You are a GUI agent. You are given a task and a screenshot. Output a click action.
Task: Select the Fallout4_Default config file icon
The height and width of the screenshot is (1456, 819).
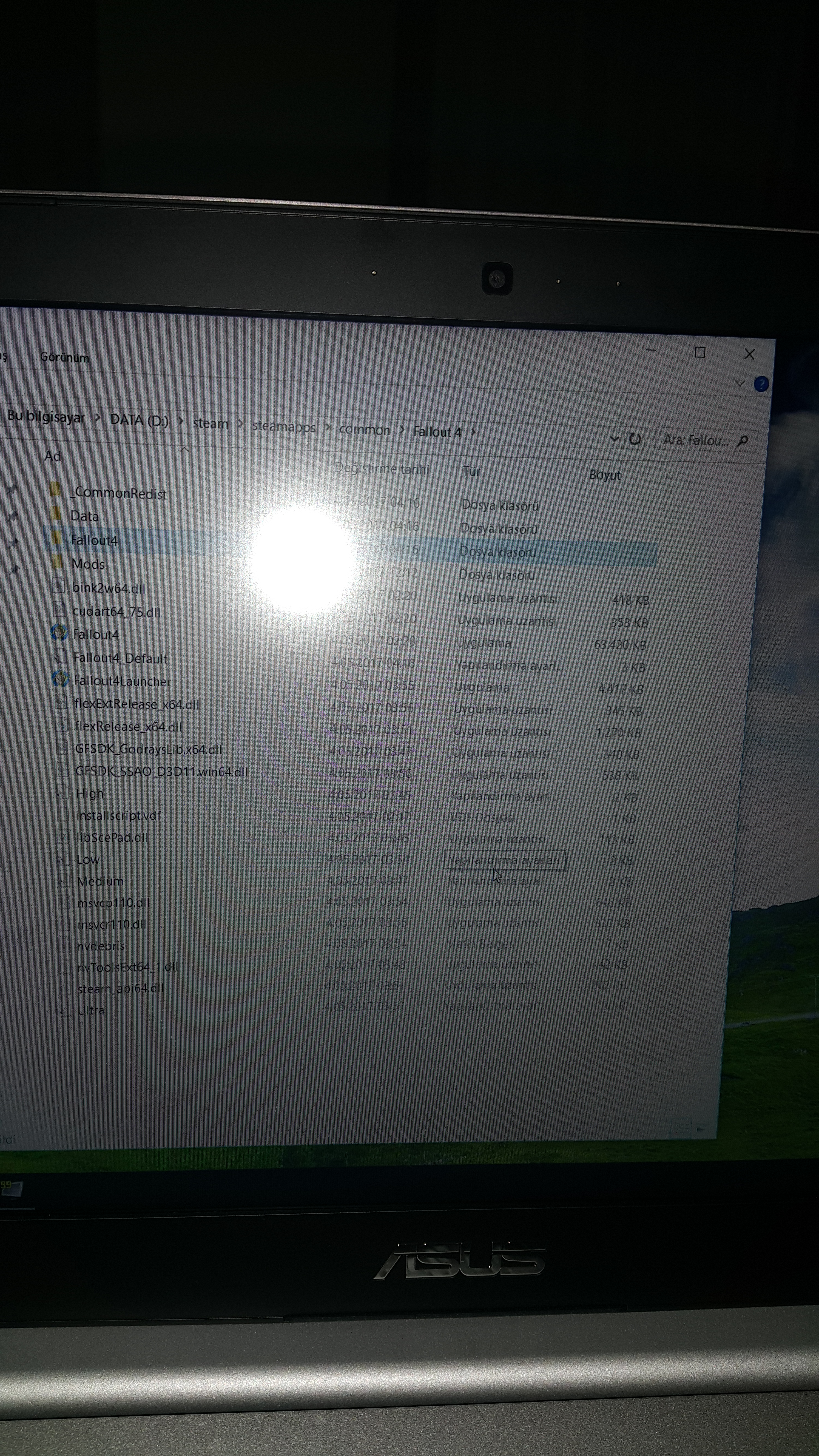coord(59,656)
